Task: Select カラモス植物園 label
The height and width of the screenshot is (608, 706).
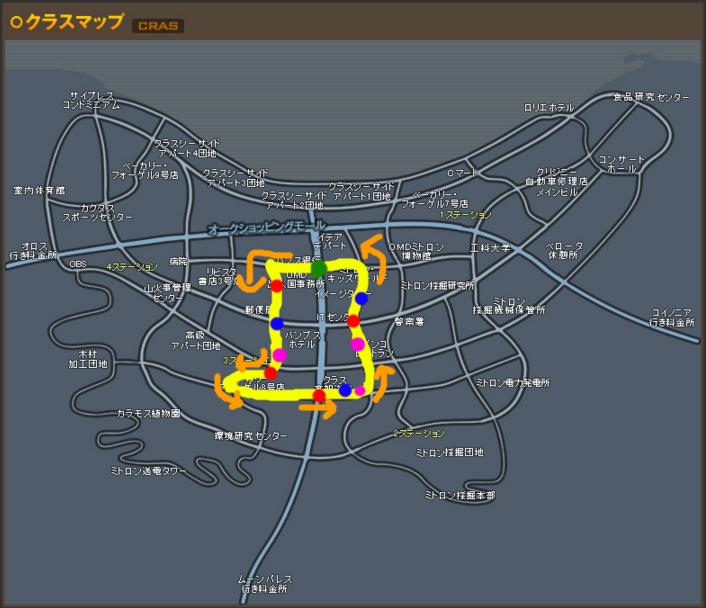Action: coord(149,413)
